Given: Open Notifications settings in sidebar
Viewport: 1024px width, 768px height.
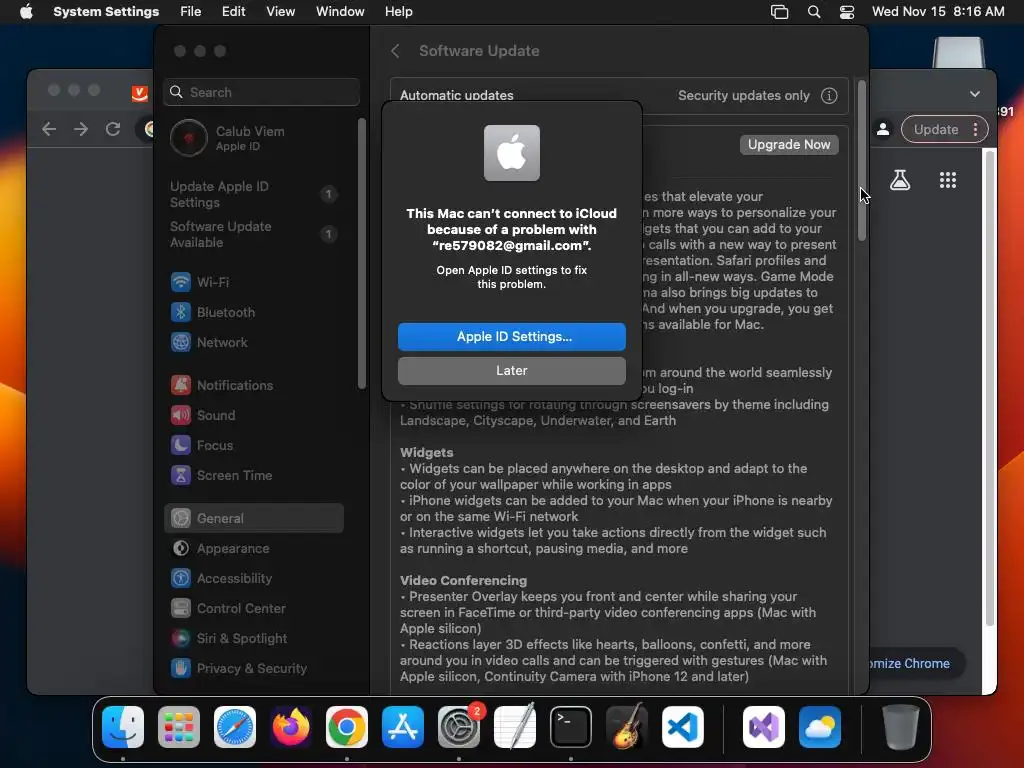Looking at the screenshot, I should click(253, 385).
